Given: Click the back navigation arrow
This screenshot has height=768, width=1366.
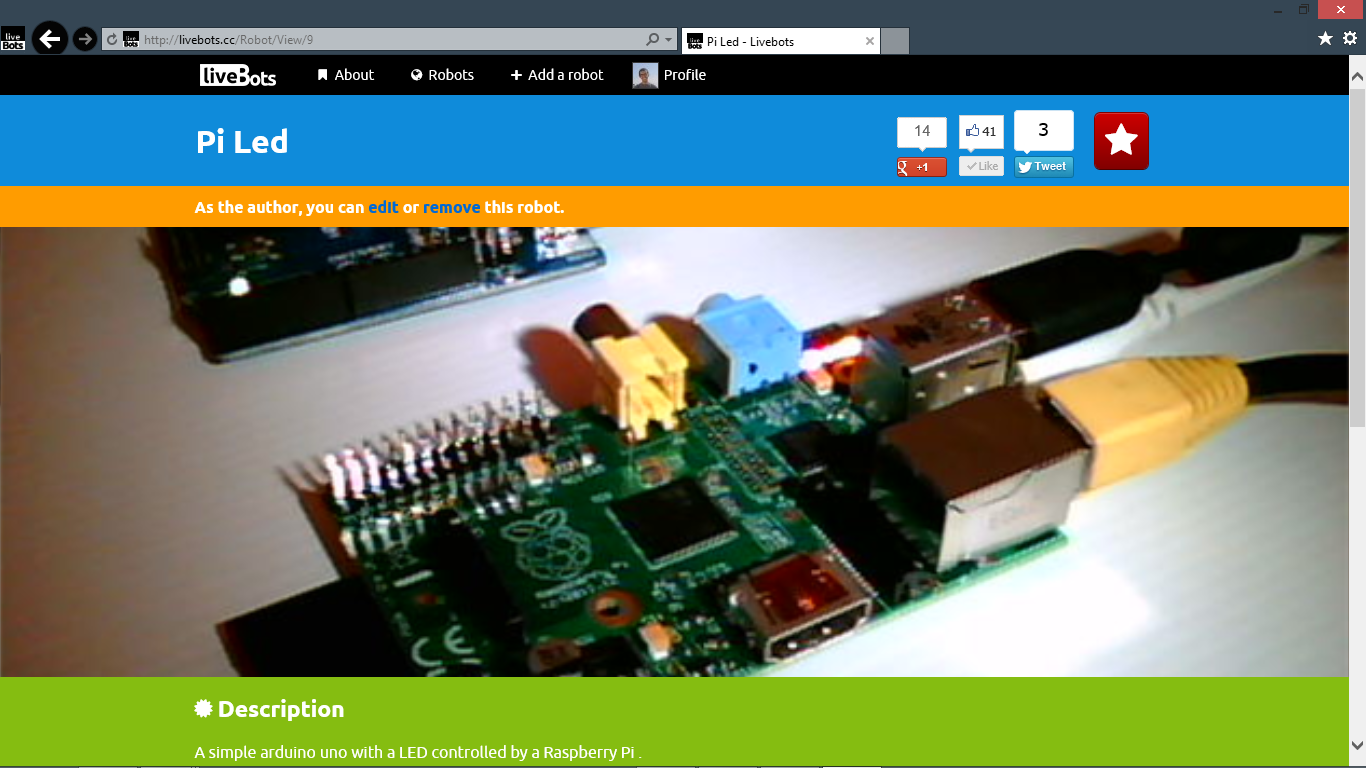Looking at the screenshot, I should (x=49, y=39).
